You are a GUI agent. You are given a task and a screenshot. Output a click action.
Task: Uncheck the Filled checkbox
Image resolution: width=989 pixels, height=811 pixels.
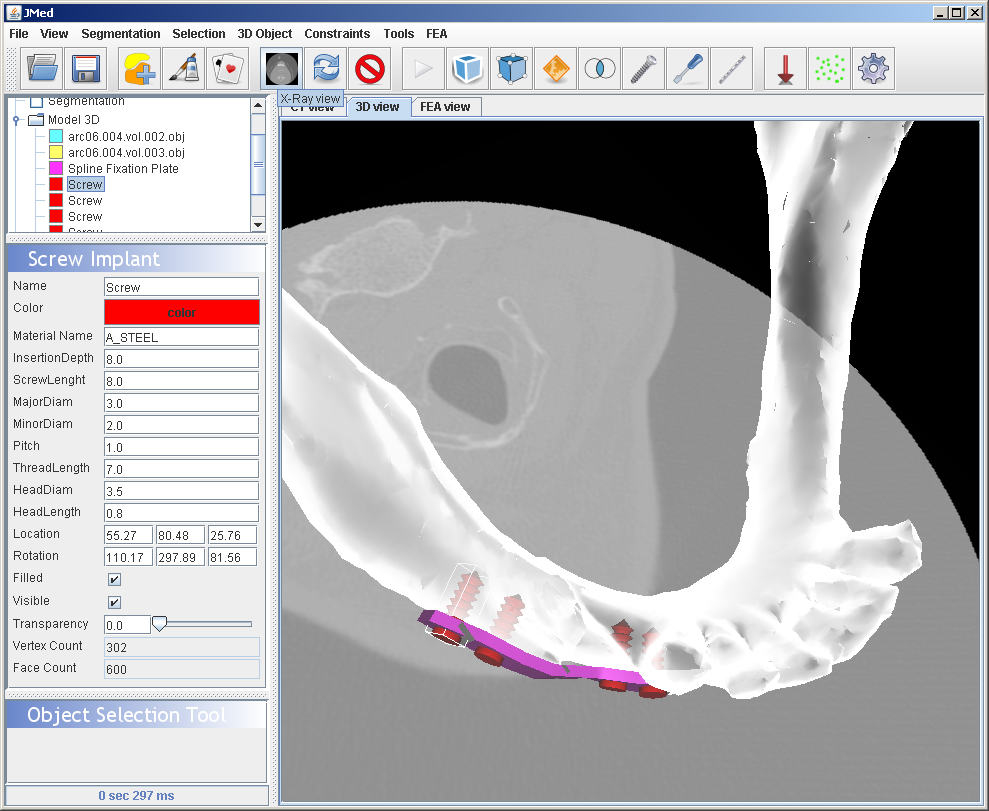(115, 579)
